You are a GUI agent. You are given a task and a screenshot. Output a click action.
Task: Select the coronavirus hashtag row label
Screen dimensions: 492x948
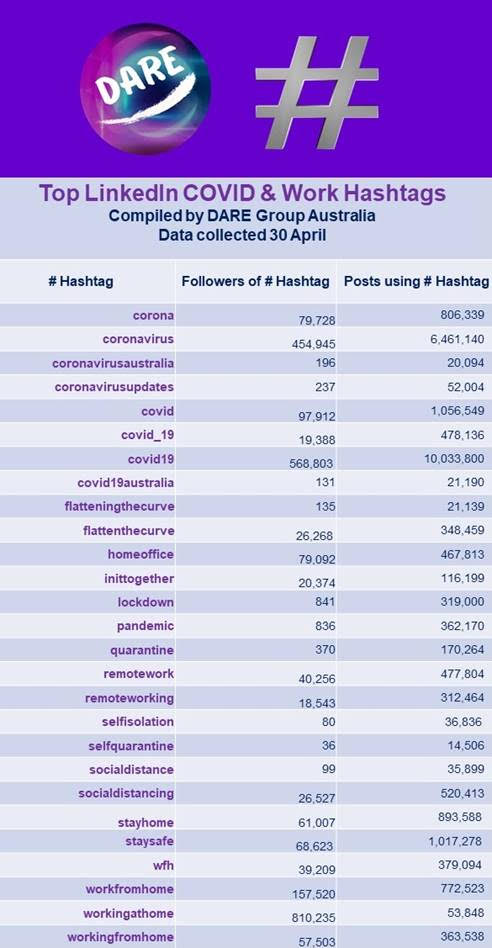[x=138, y=339]
